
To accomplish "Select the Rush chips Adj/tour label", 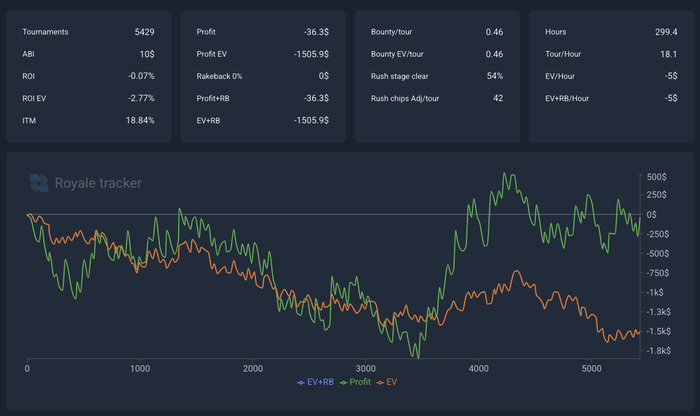I will point(405,98).
